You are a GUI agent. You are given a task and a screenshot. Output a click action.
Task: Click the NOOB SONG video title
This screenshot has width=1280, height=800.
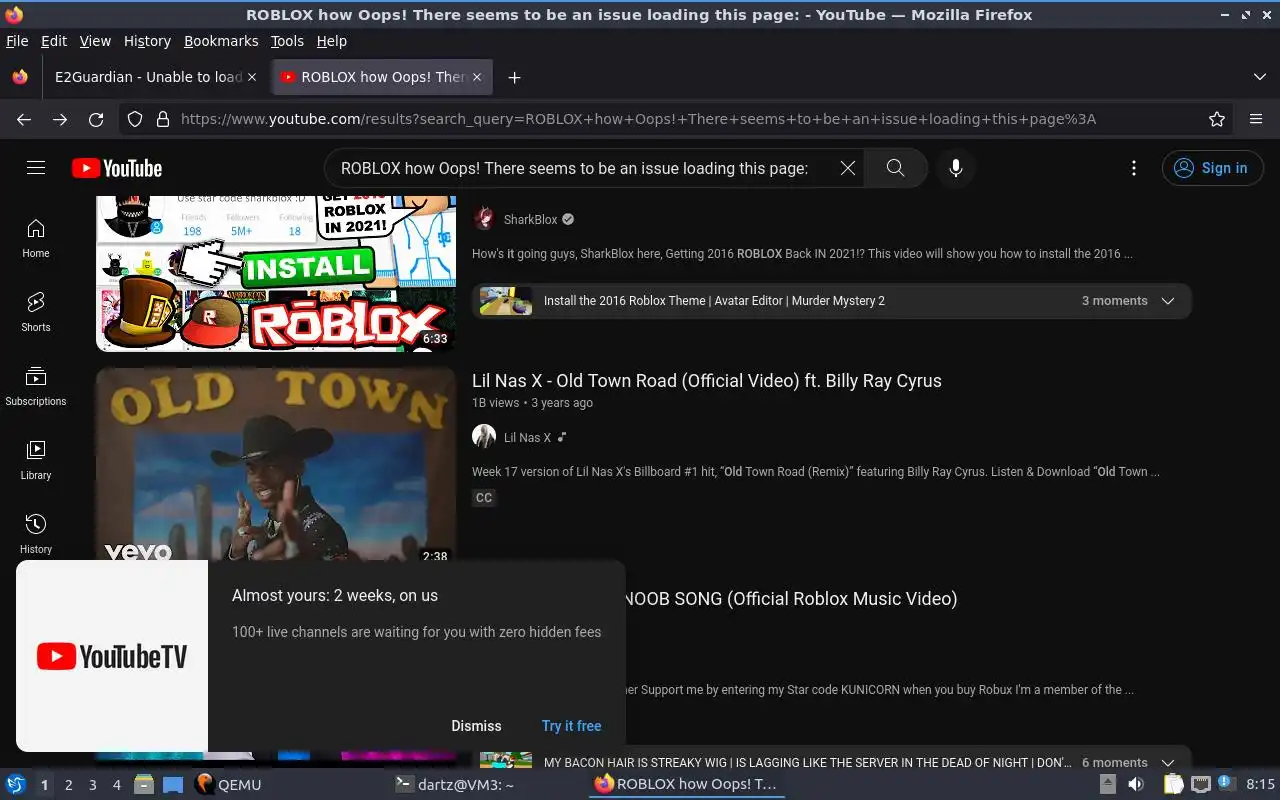point(791,598)
